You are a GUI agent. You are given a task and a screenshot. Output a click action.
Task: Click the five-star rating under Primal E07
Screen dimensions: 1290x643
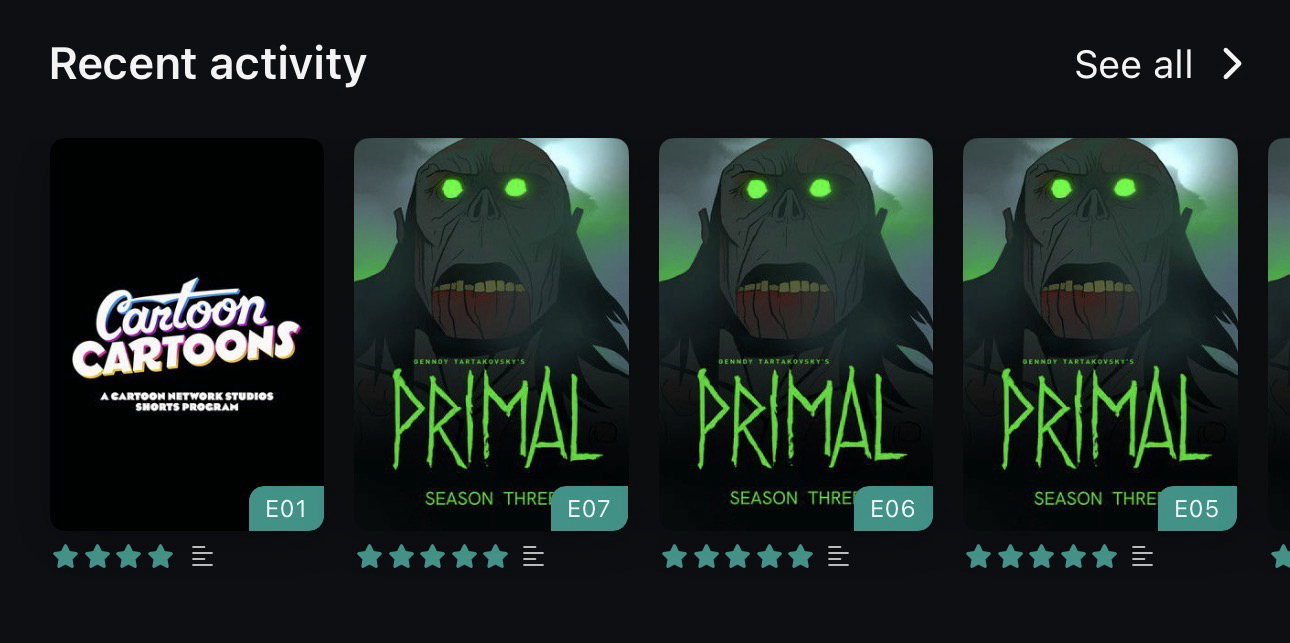[433, 557]
